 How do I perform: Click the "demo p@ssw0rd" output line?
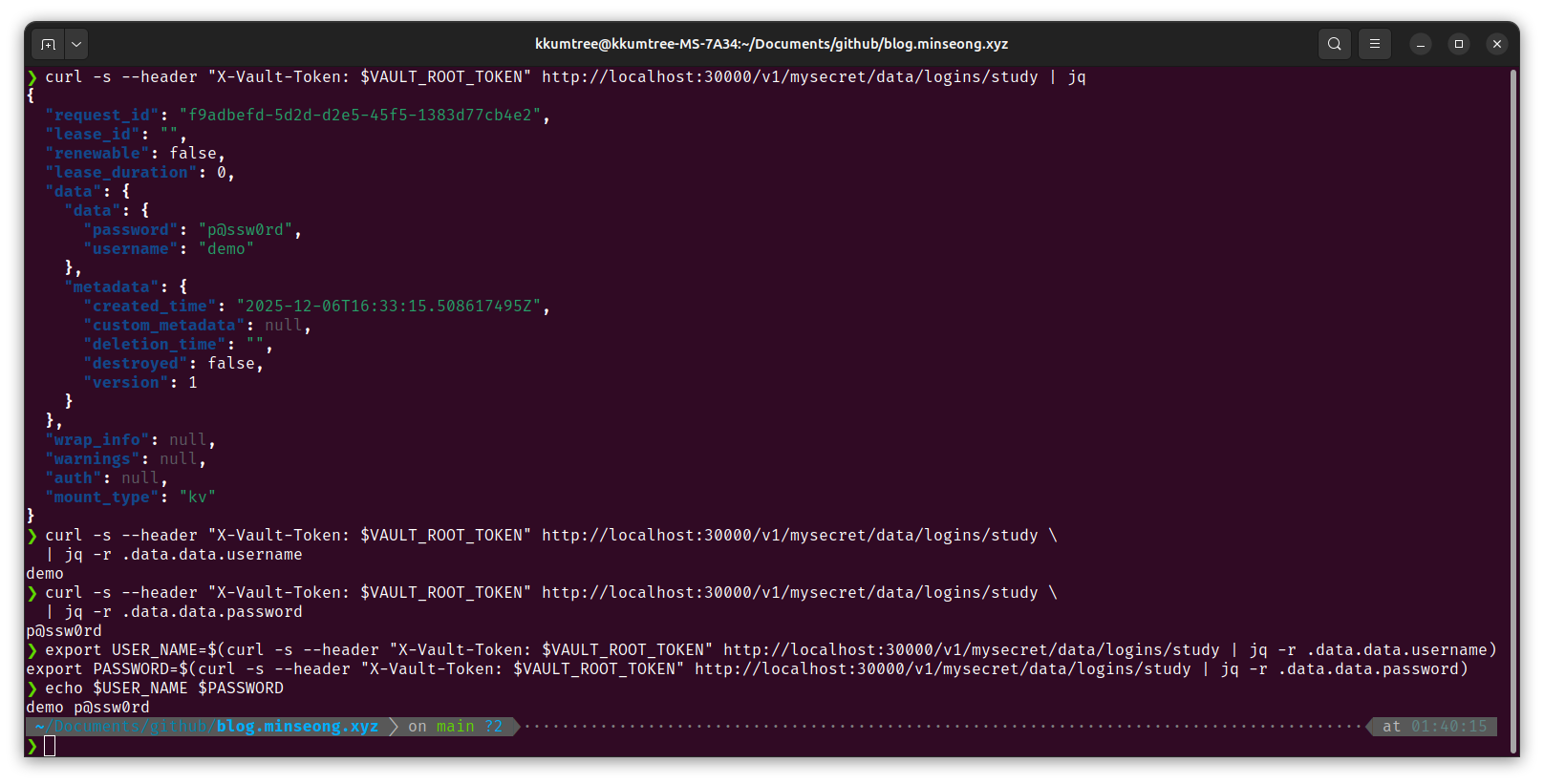point(88,708)
